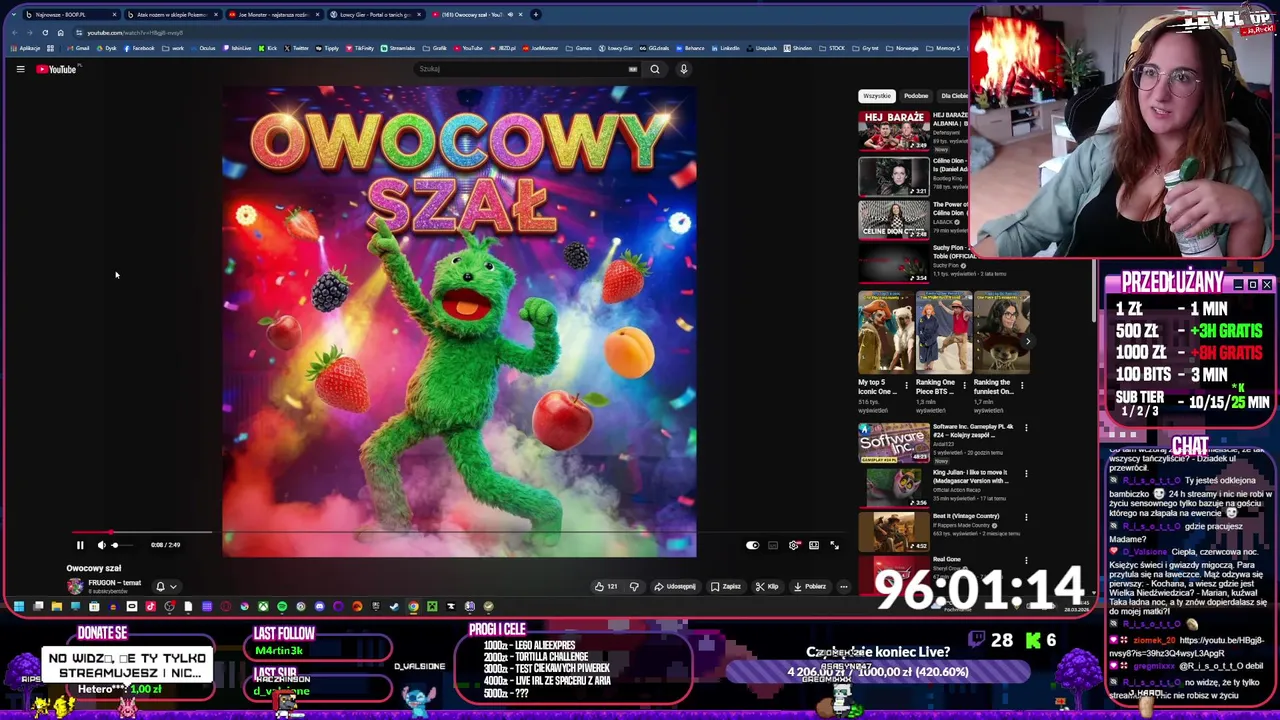This screenshot has height=720, width=1280.
Task: Reload the current page
Action: pyautogui.click(x=45, y=33)
